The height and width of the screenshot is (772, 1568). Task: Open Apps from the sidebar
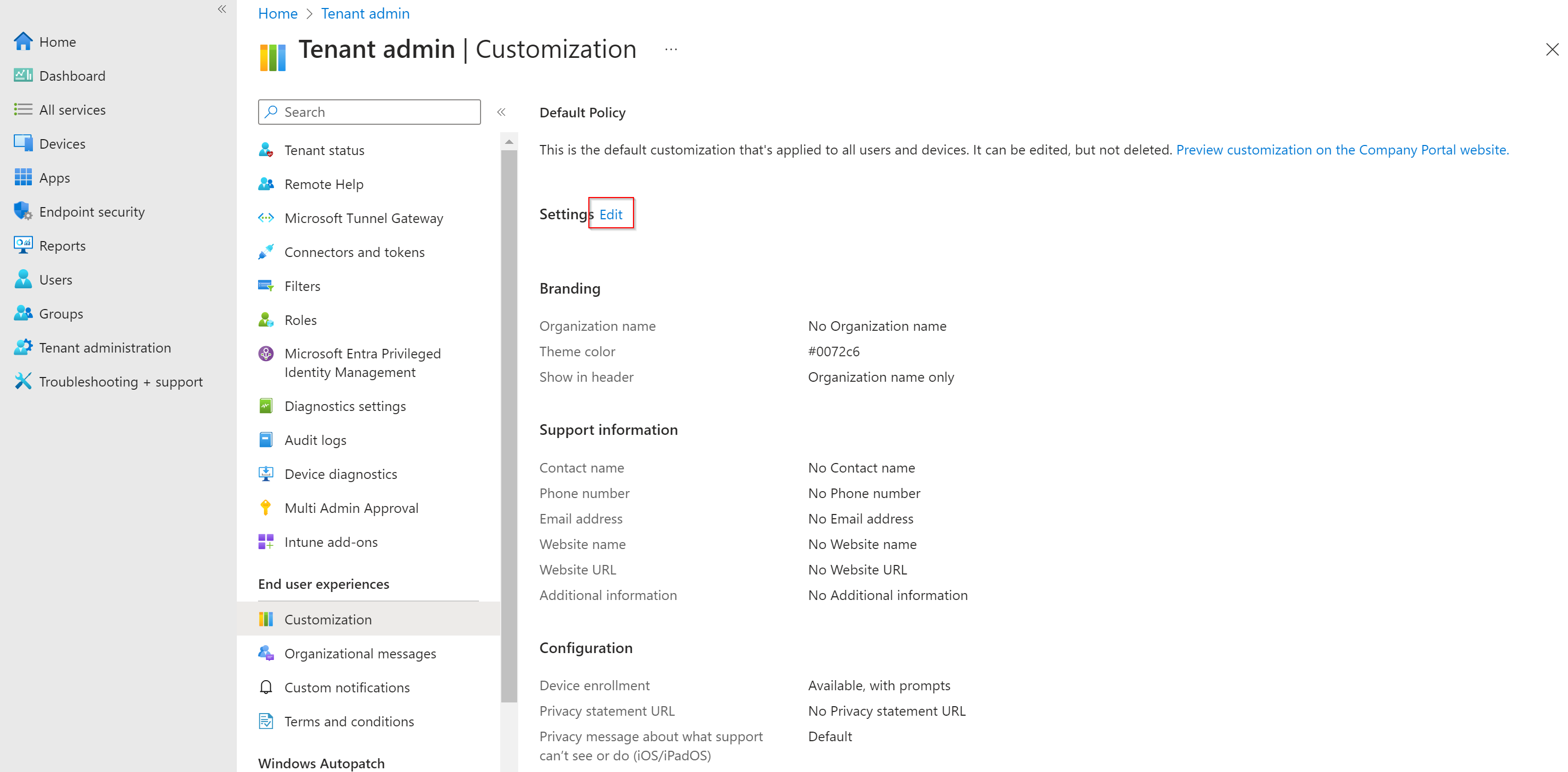click(x=55, y=177)
